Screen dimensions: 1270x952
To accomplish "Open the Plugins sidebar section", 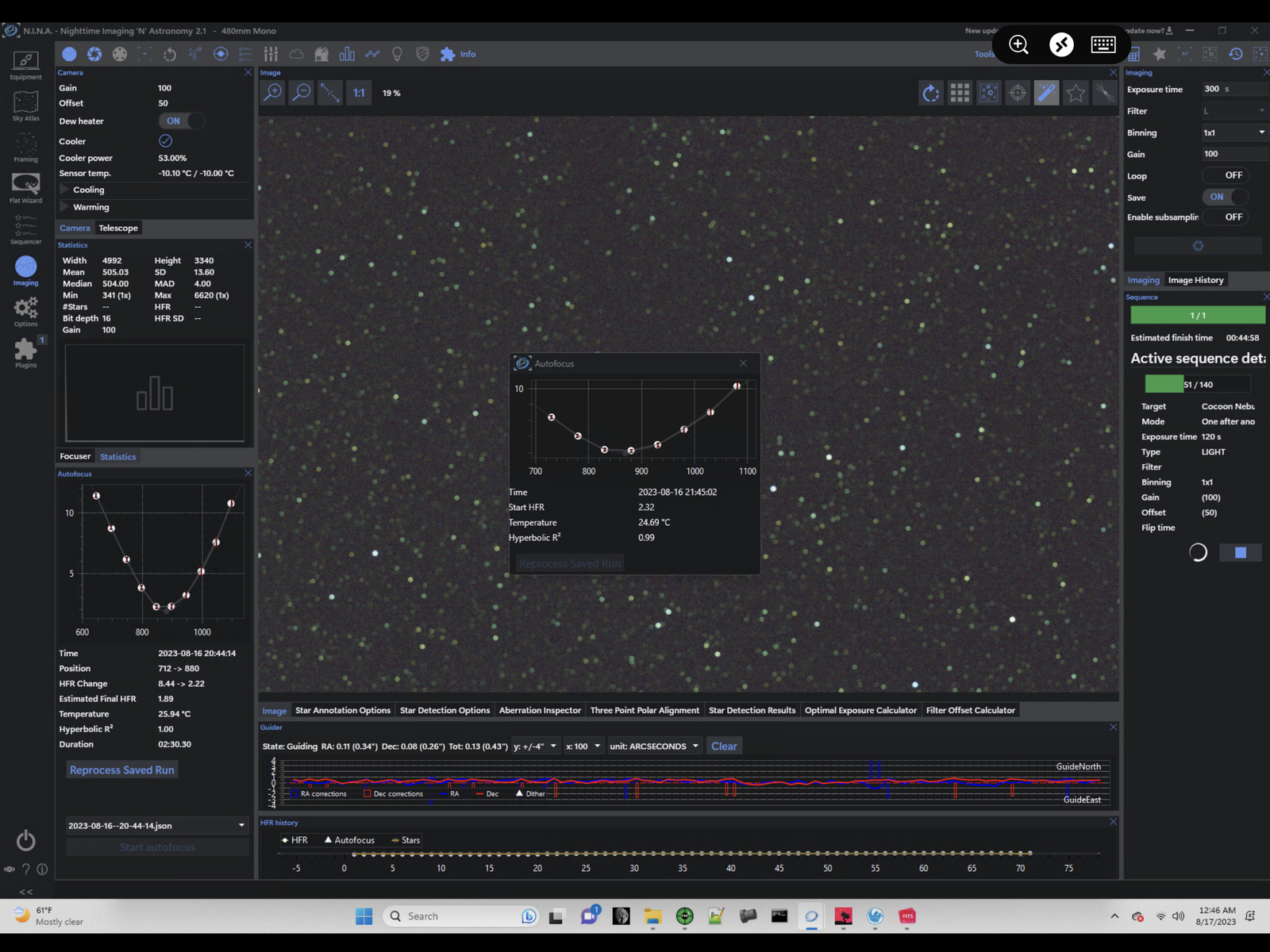I will [x=25, y=352].
